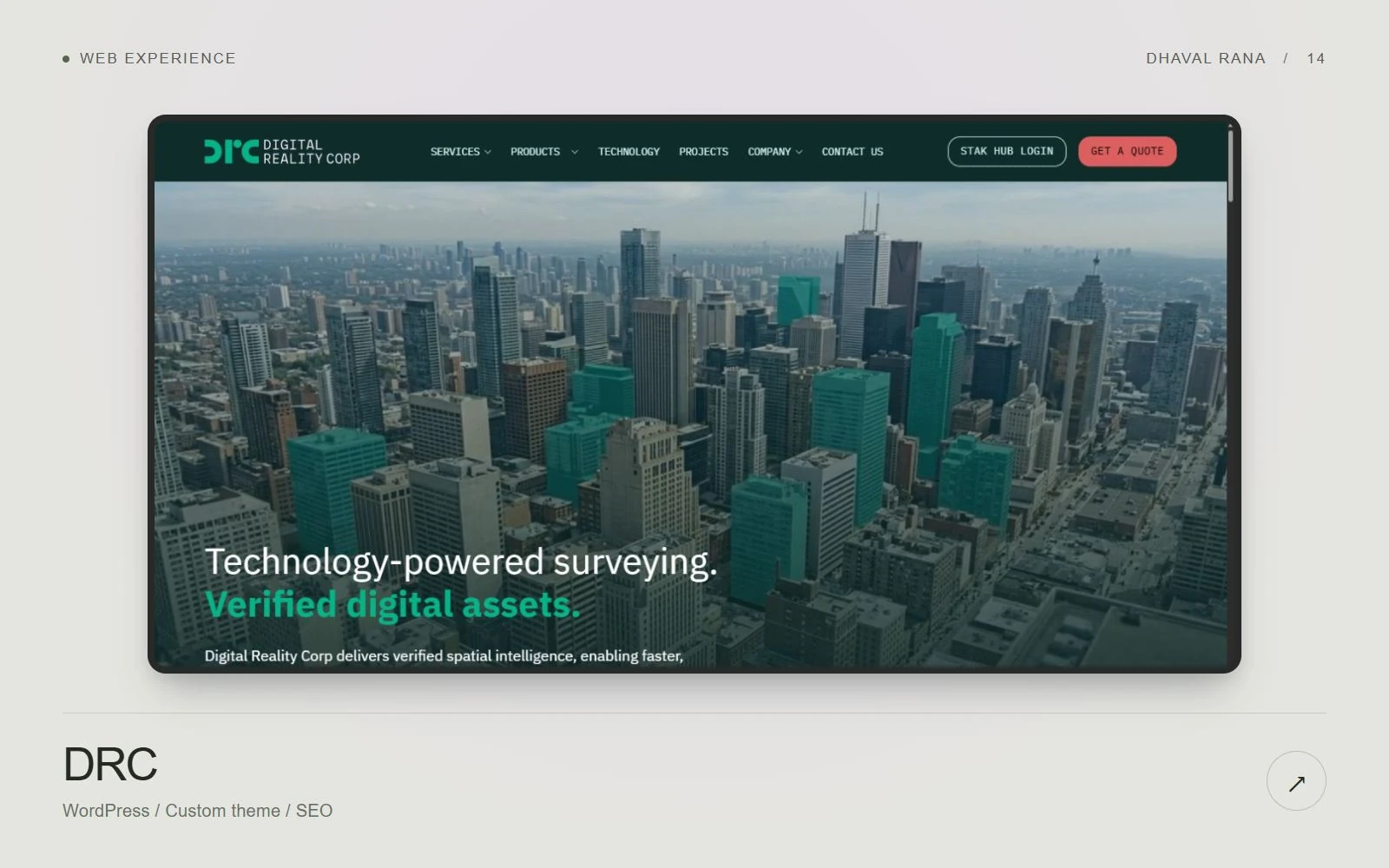Expand the Company dropdown chevron
Viewport: 1389px width, 868px height.
[x=800, y=152]
